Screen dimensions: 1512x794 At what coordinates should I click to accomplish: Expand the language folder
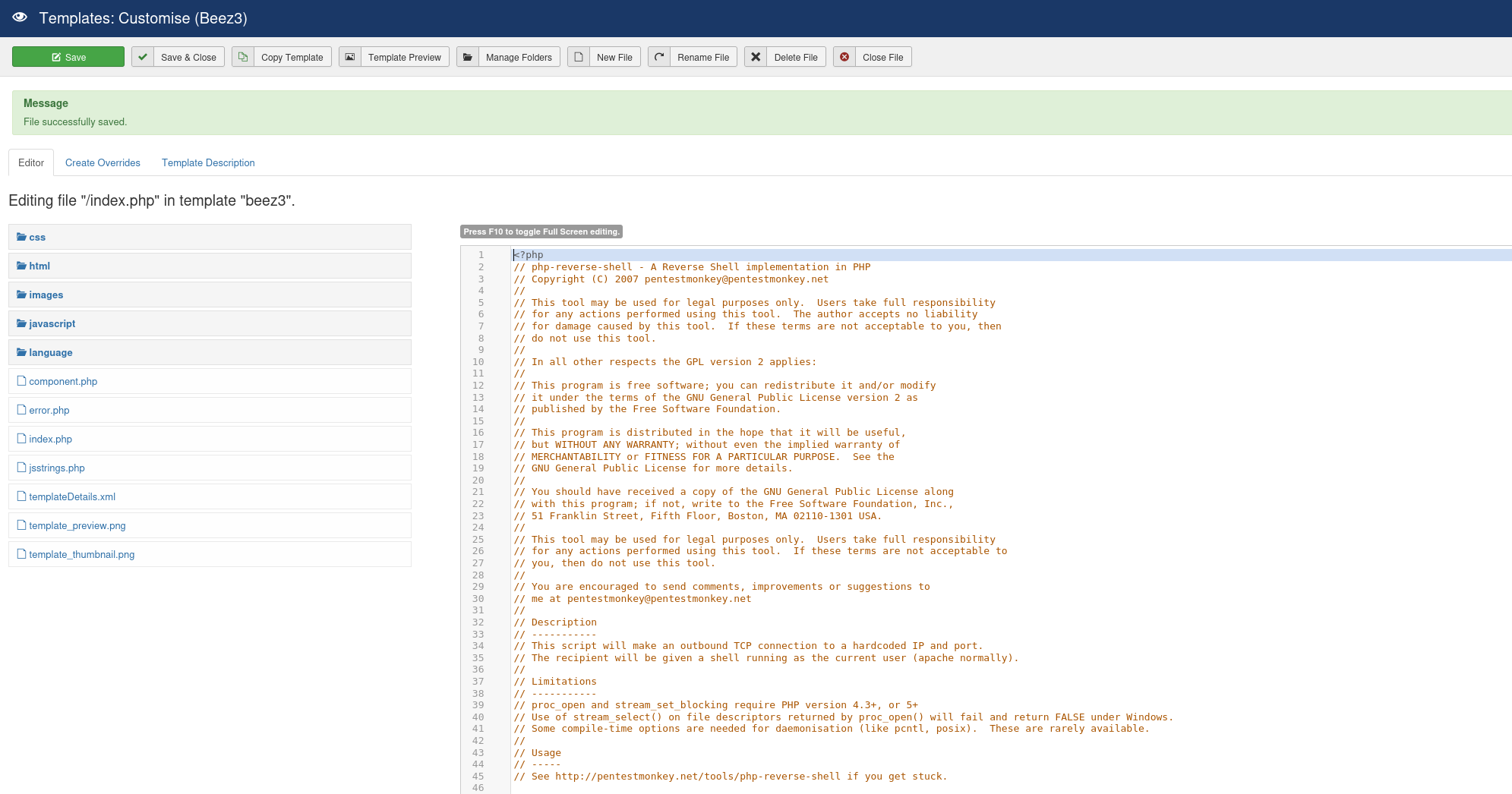pyautogui.click(x=210, y=352)
